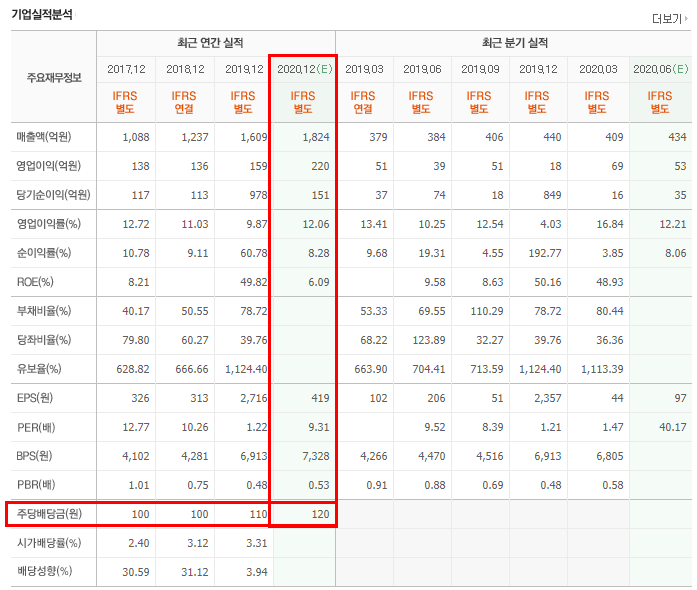This screenshot has width=697, height=590.
Task: Click the 192.77 net margin value
Action: click(x=545, y=253)
